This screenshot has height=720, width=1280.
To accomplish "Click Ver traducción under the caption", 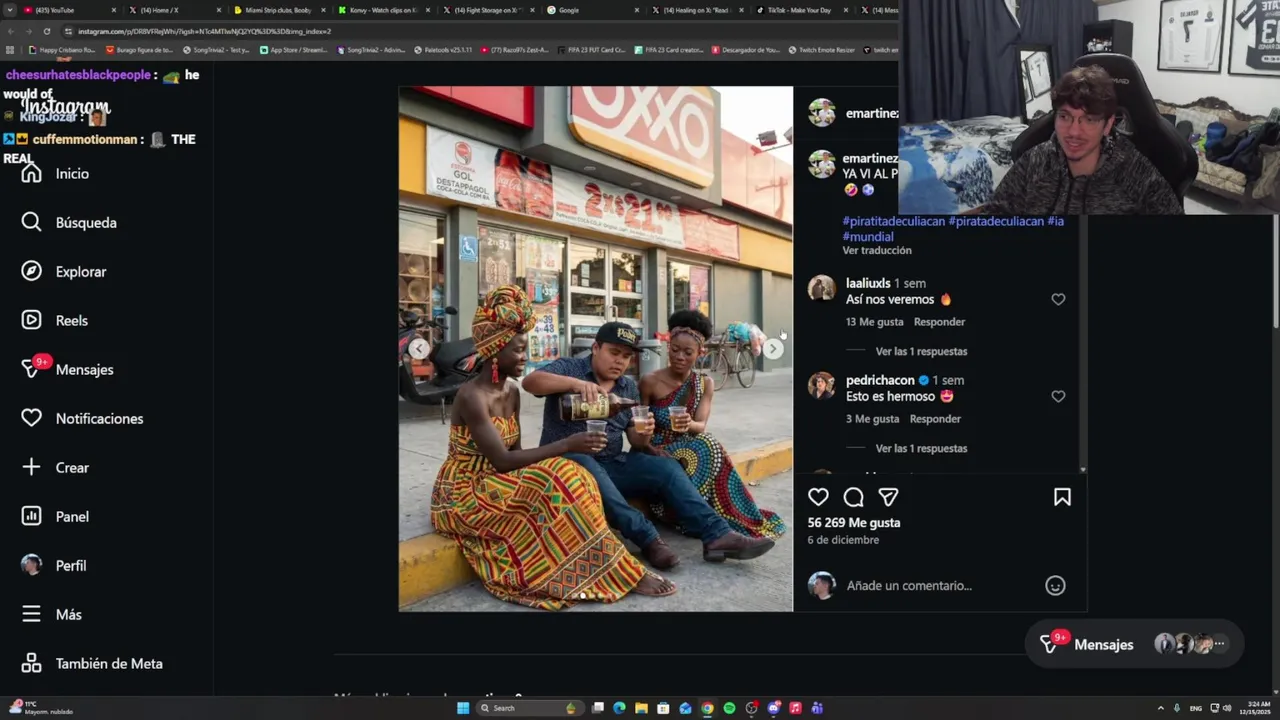I will [x=877, y=251].
